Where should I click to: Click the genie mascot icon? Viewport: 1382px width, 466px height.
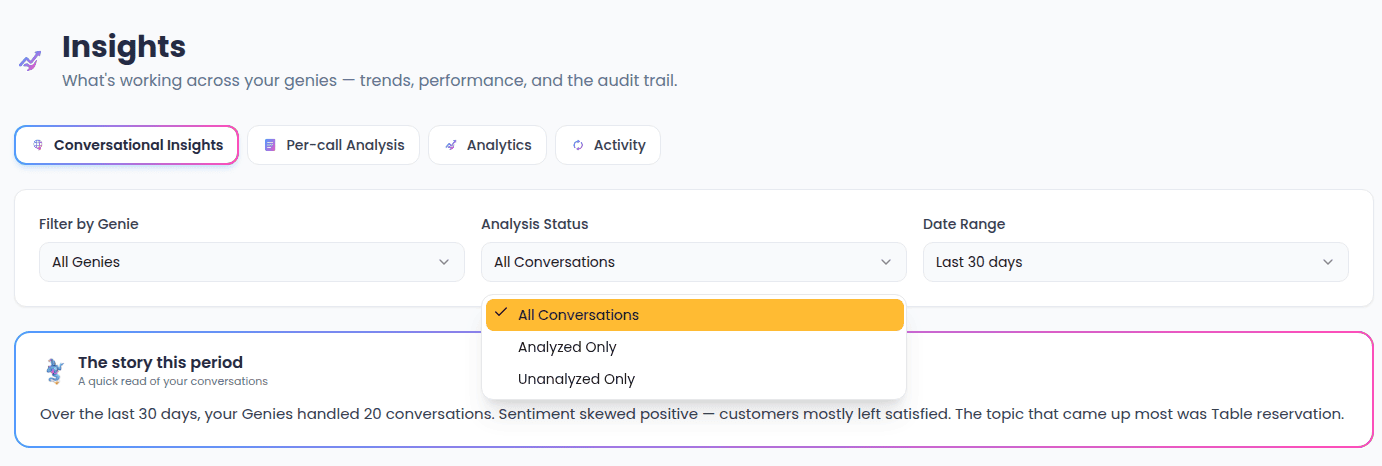[x=55, y=371]
